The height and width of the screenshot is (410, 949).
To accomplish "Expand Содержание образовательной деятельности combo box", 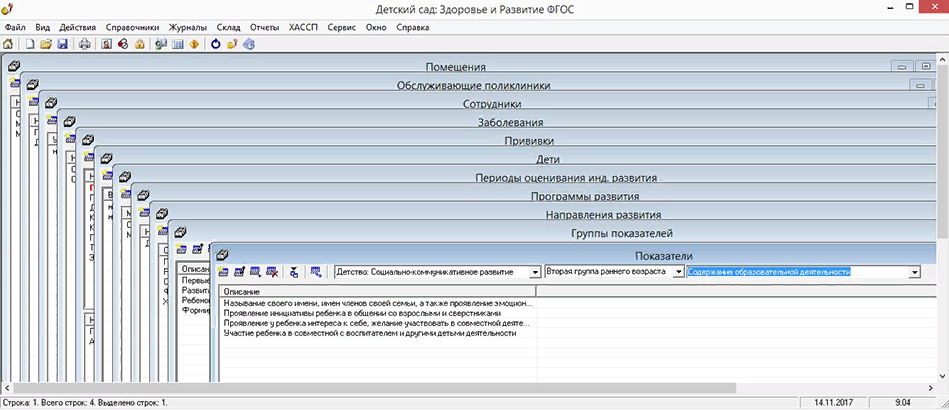I will click(914, 272).
